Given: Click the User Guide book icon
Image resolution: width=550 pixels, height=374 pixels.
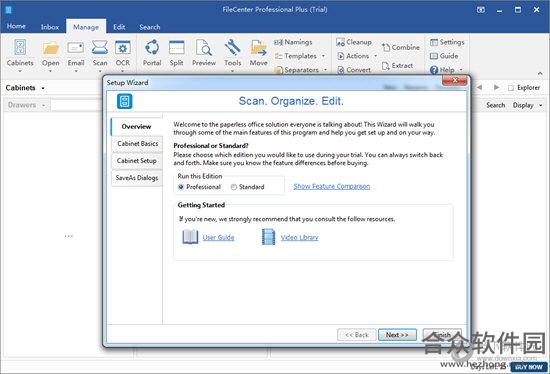Looking at the screenshot, I should [x=190, y=237].
